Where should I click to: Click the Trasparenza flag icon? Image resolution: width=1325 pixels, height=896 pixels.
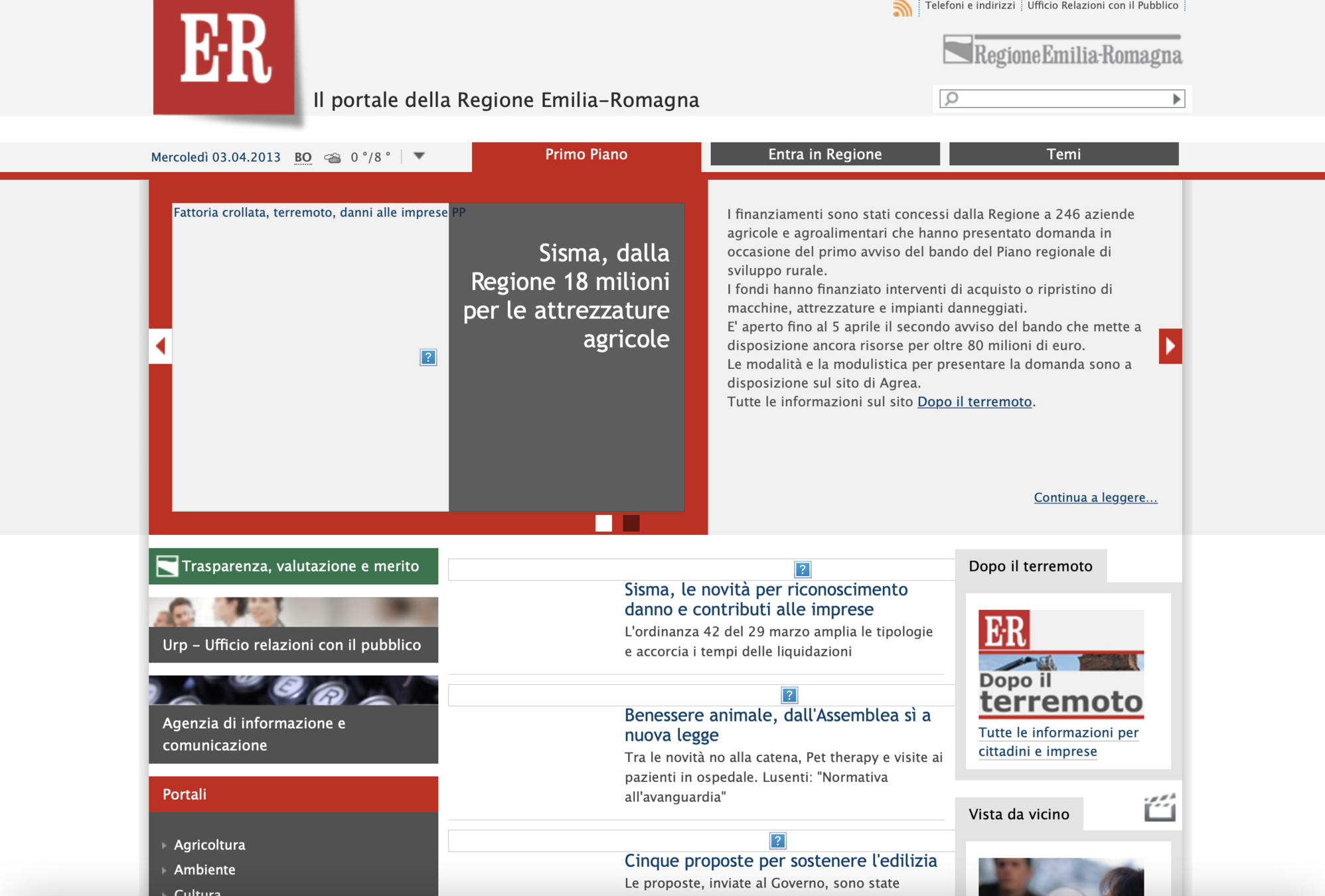[167, 566]
